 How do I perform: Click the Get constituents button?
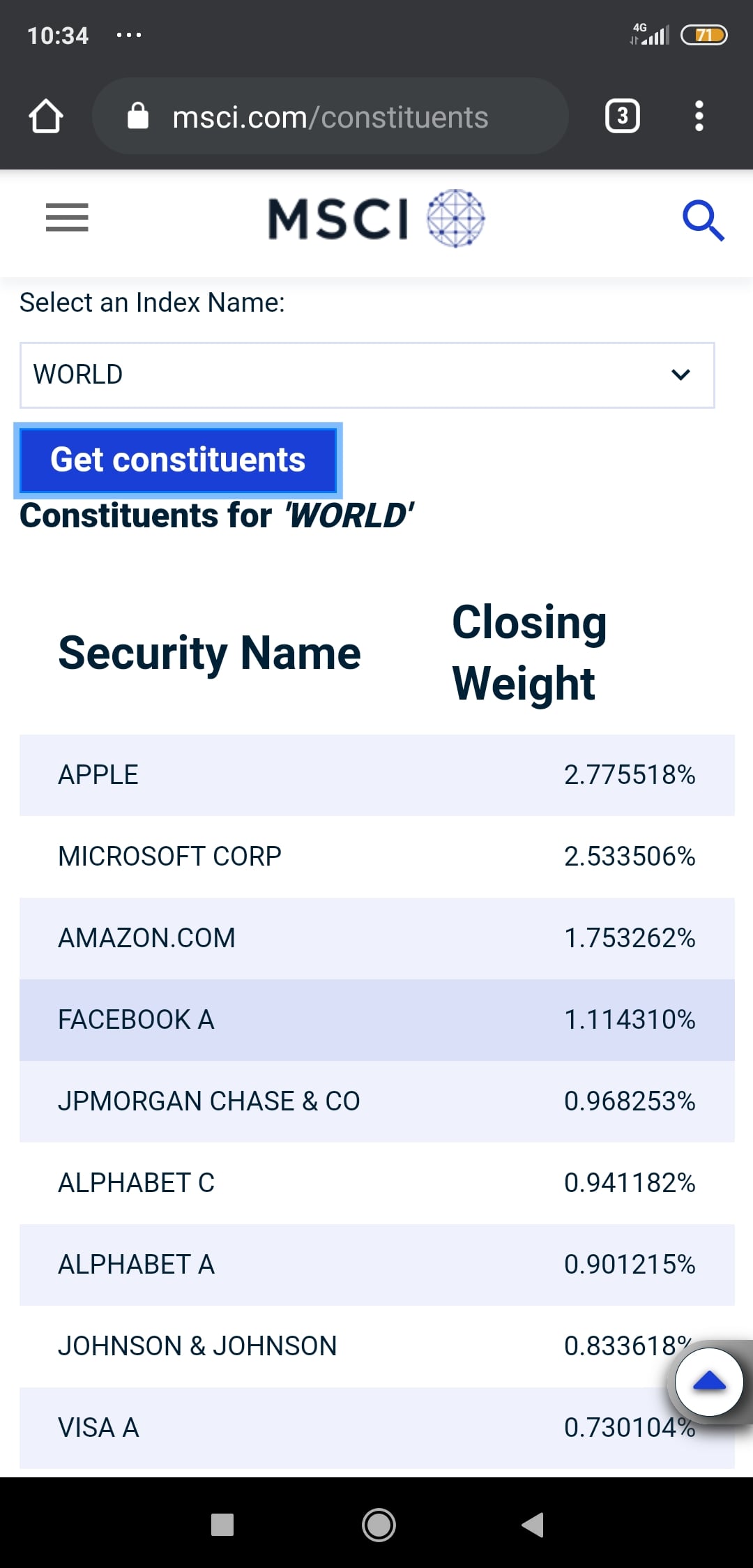pos(178,460)
